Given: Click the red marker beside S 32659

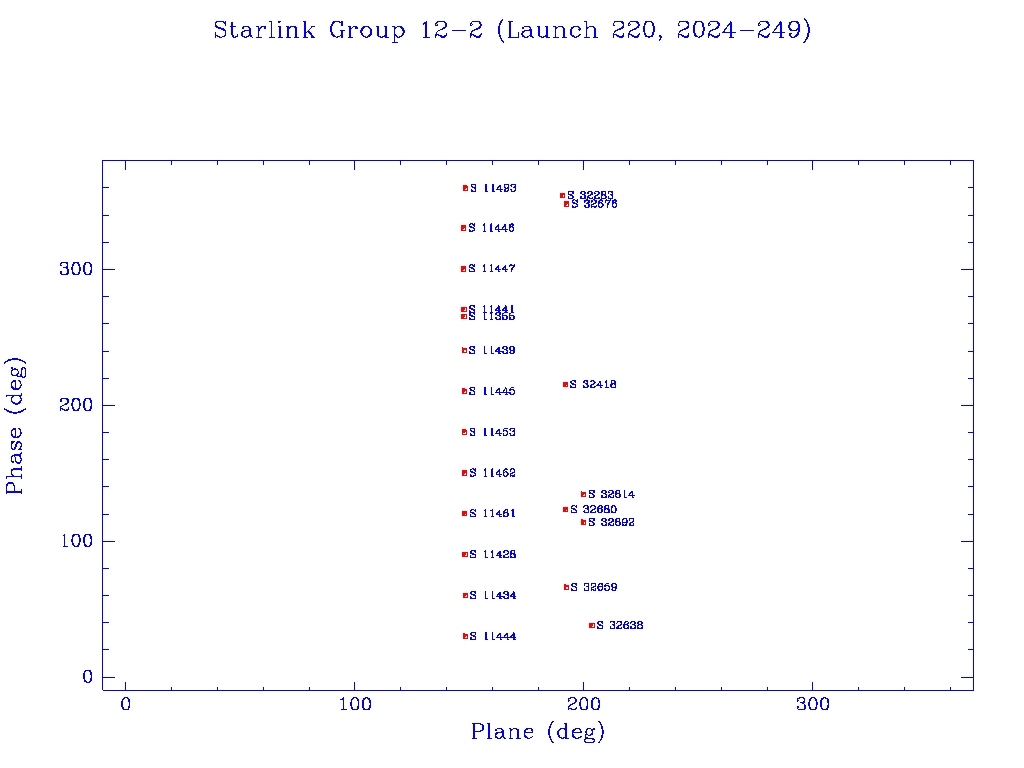Looking at the screenshot, I should tap(566, 587).
